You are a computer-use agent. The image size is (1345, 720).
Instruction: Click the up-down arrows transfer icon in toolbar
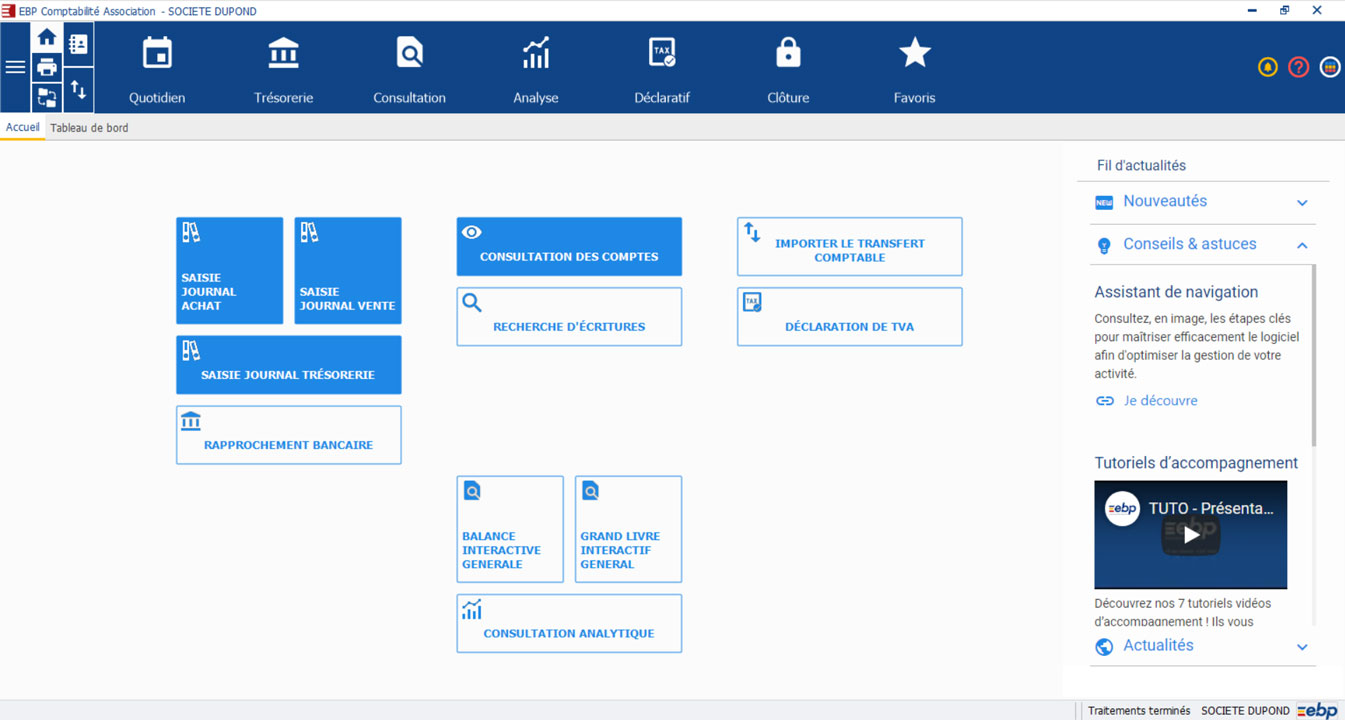(78, 90)
